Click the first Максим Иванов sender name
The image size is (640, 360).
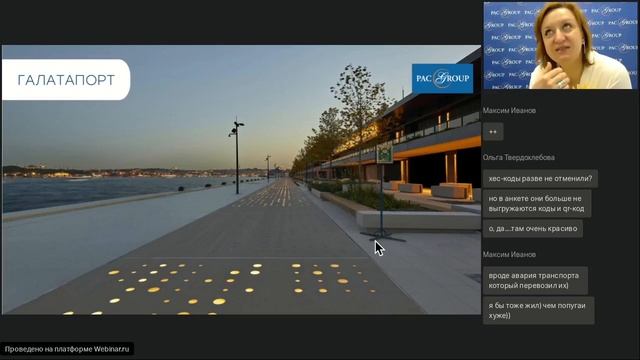509,111
